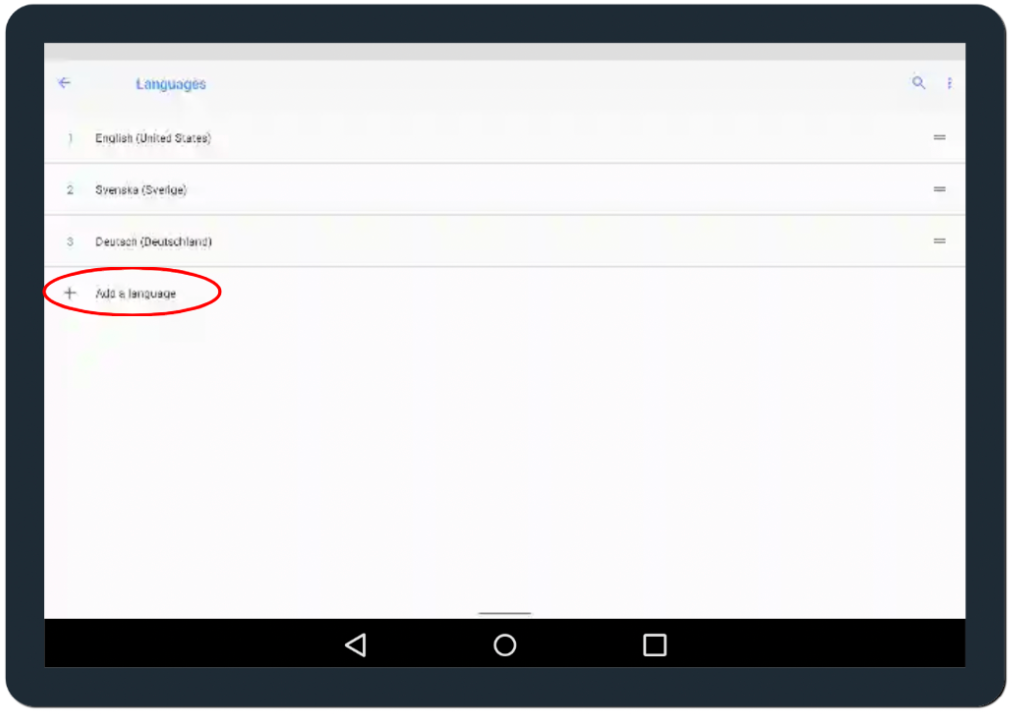Select Deutsch (Deutschland) language row
This screenshot has height=714, width=1018.
504,241
